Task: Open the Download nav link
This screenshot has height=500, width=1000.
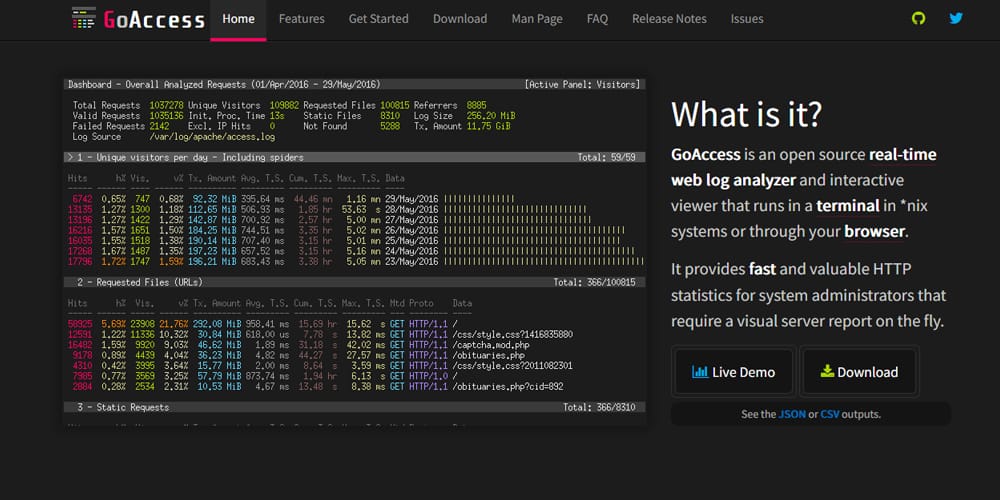Action: (460, 19)
